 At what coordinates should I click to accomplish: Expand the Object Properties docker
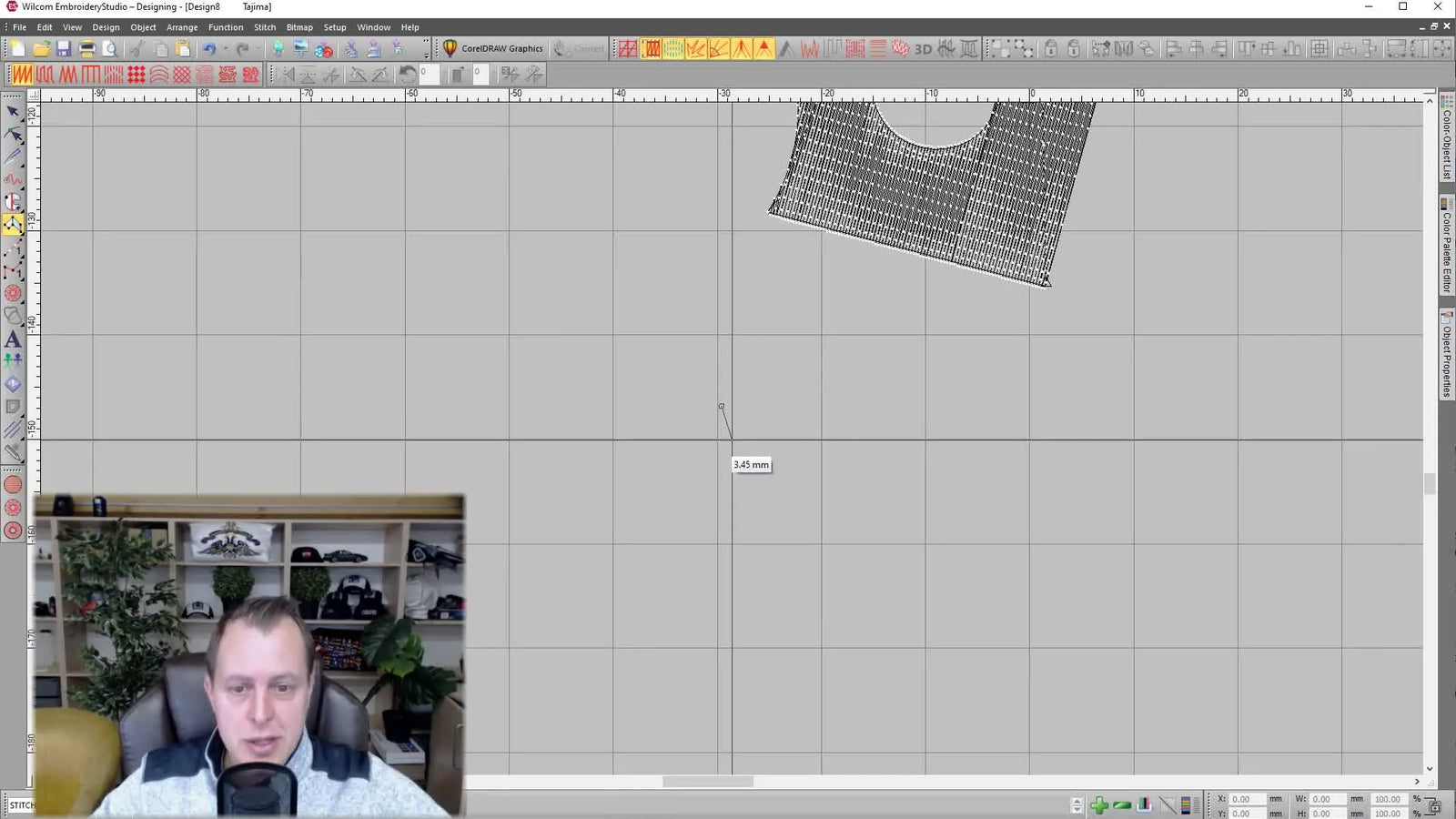(x=1446, y=355)
